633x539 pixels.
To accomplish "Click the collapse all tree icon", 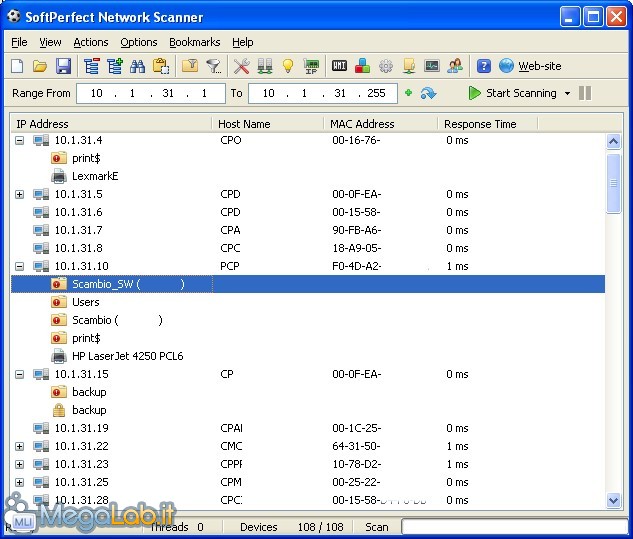I will (92, 66).
